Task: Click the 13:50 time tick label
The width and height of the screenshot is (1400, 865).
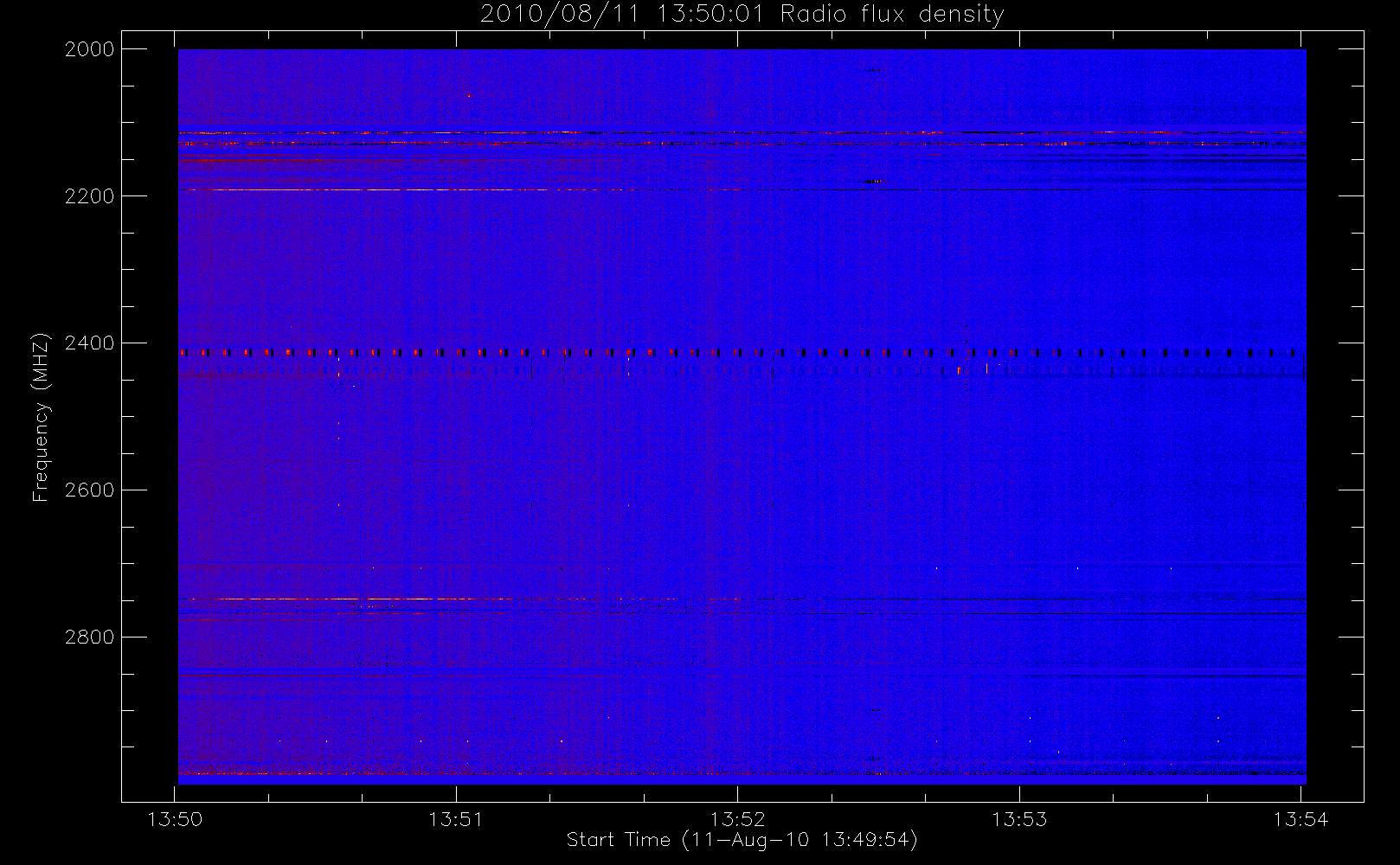Action: point(176,819)
